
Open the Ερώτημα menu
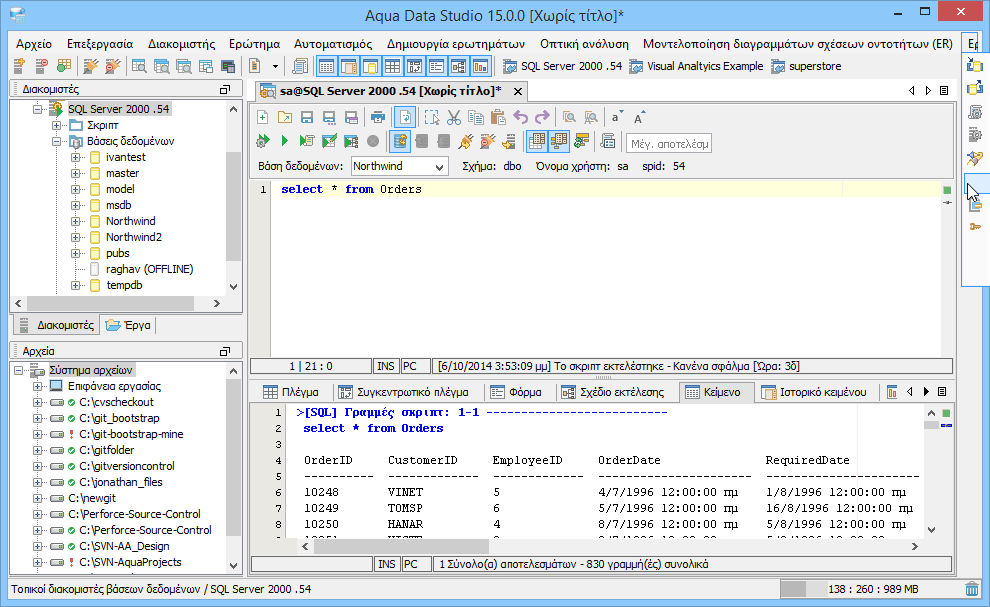pyautogui.click(x=254, y=44)
